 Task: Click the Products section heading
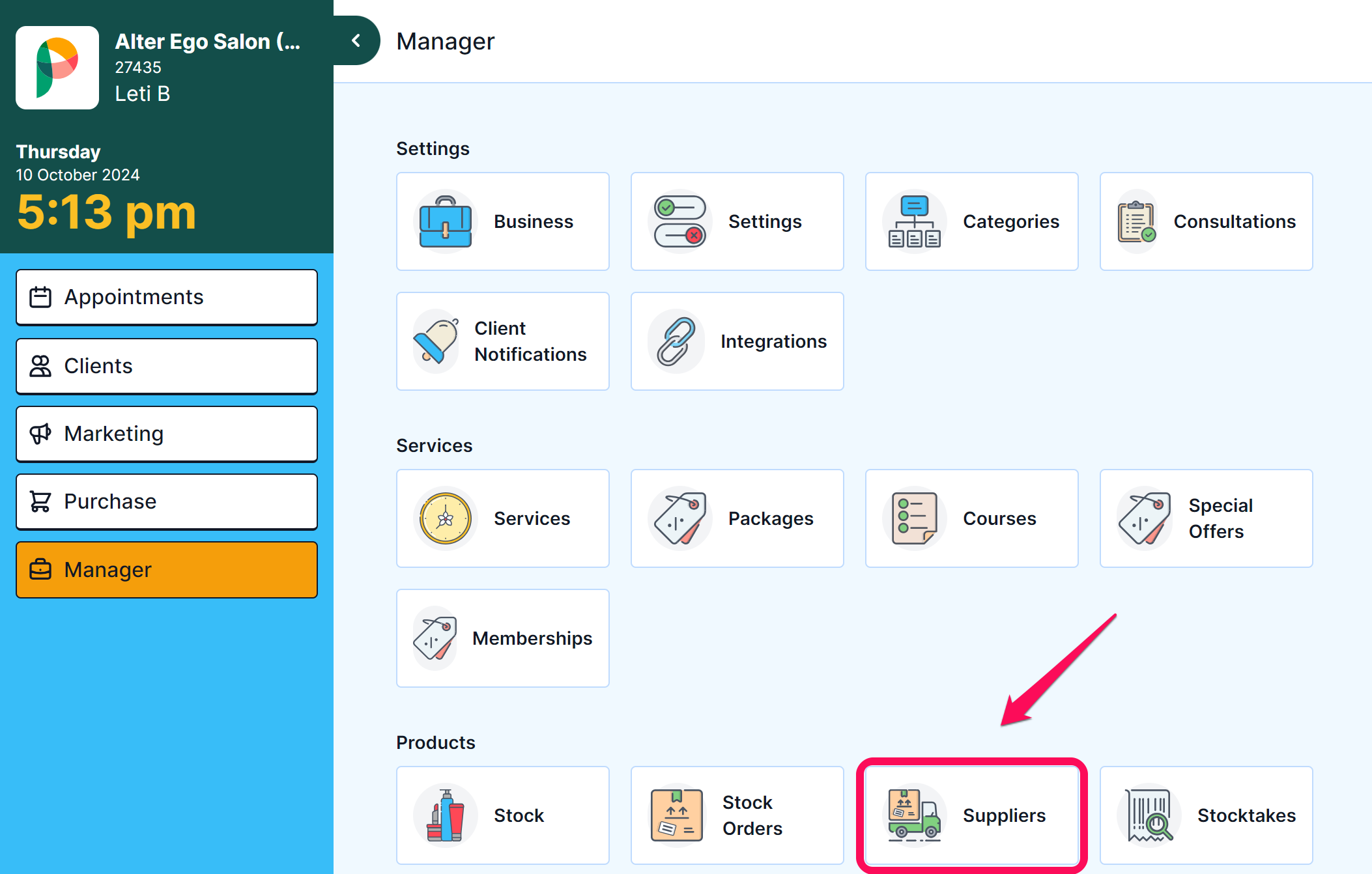click(436, 742)
